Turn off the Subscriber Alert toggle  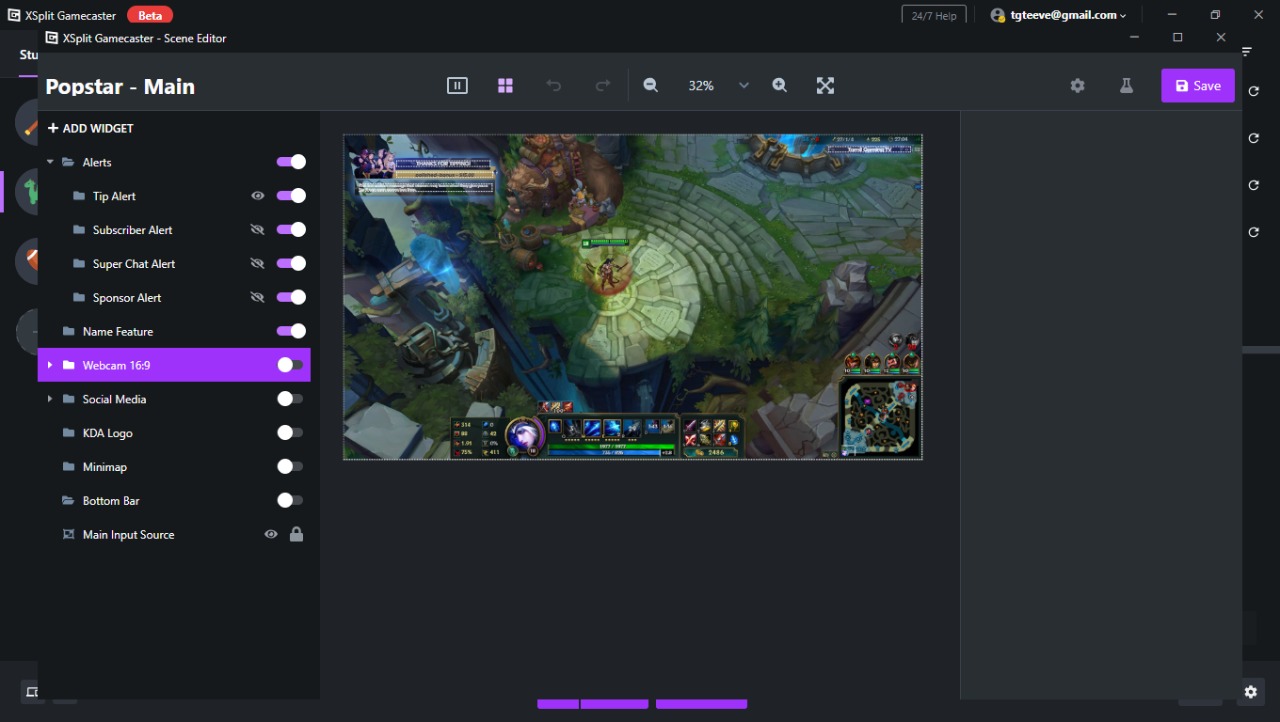[x=291, y=229]
